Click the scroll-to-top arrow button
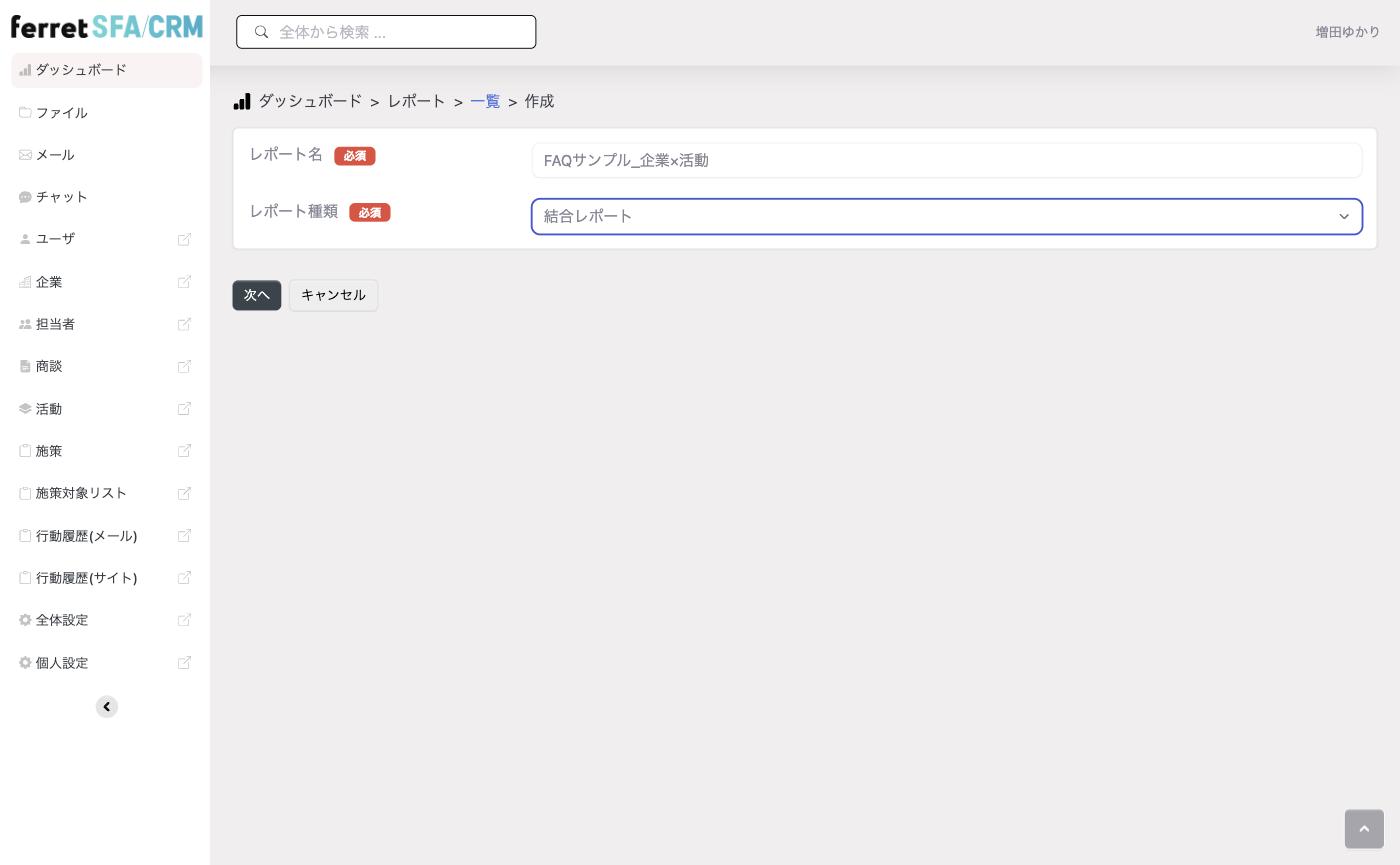The height and width of the screenshot is (865, 1400). pos(1364,829)
